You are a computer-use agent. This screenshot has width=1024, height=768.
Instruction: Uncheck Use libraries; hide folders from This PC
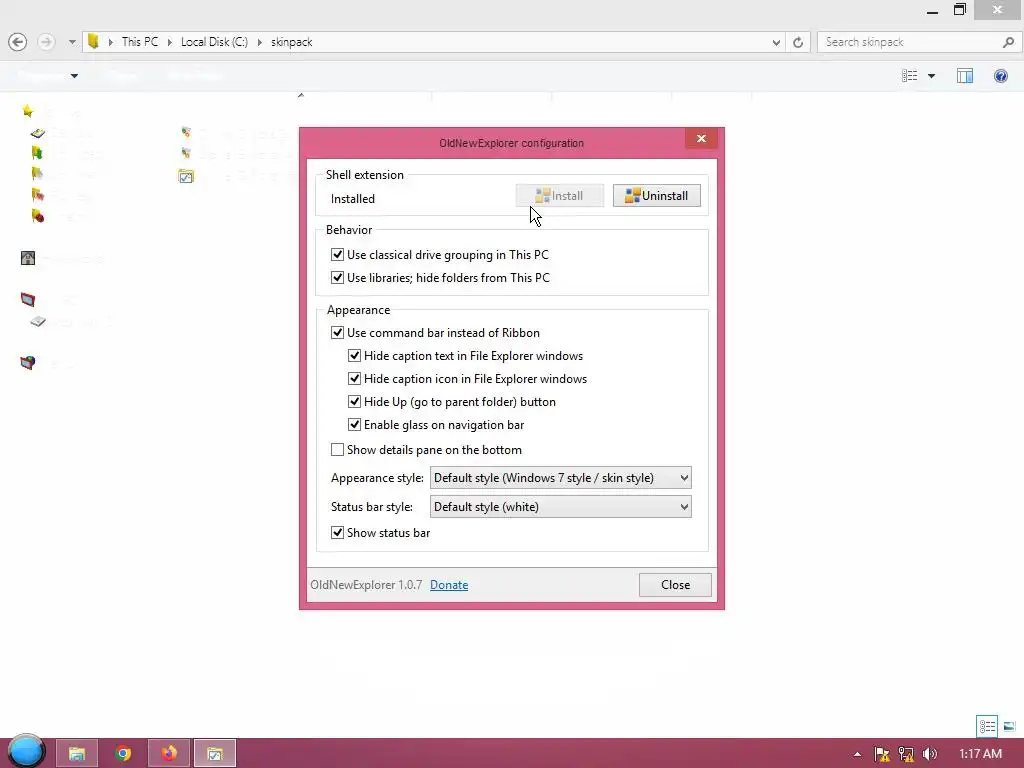337,278
